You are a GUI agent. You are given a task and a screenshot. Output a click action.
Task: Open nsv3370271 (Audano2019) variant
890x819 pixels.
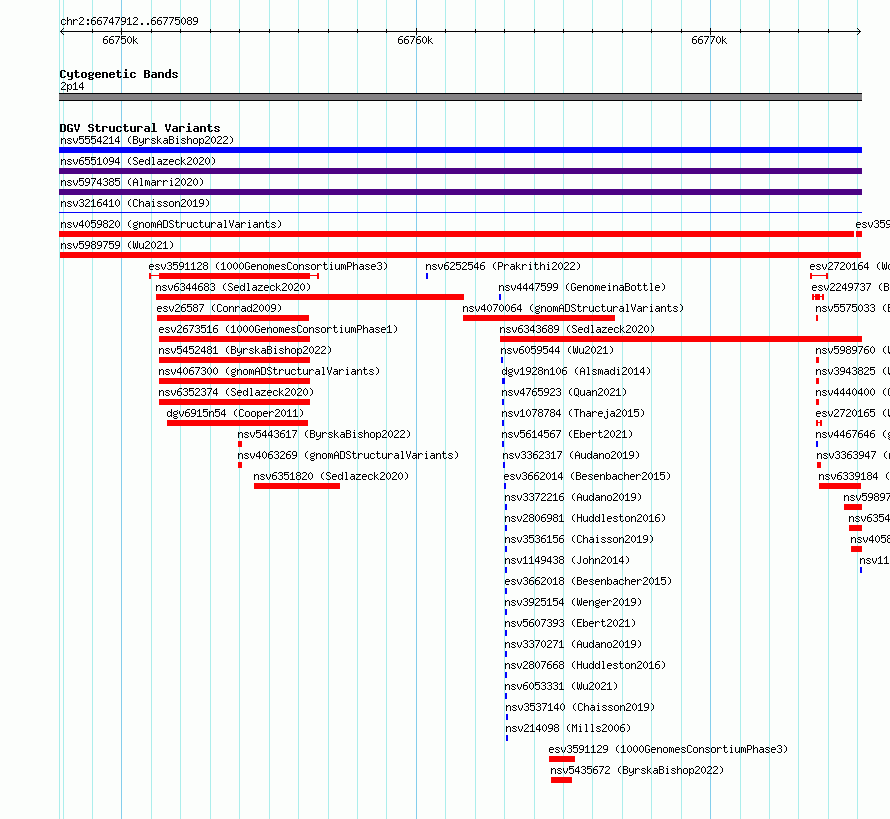[x=573, y=644]
